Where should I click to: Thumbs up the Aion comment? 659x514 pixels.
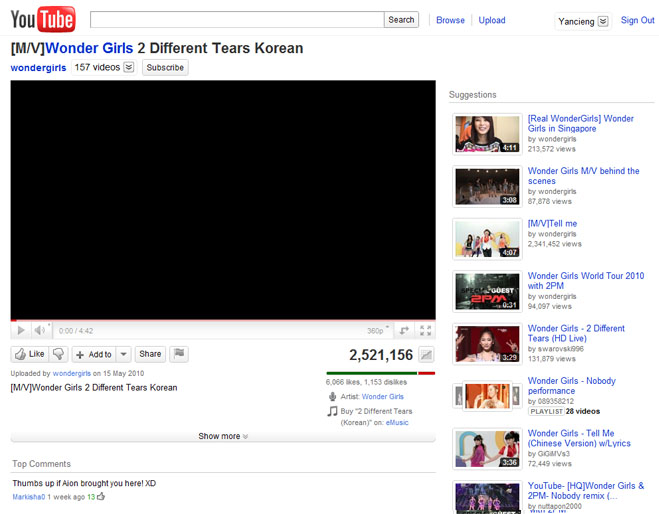click(101, 496)
